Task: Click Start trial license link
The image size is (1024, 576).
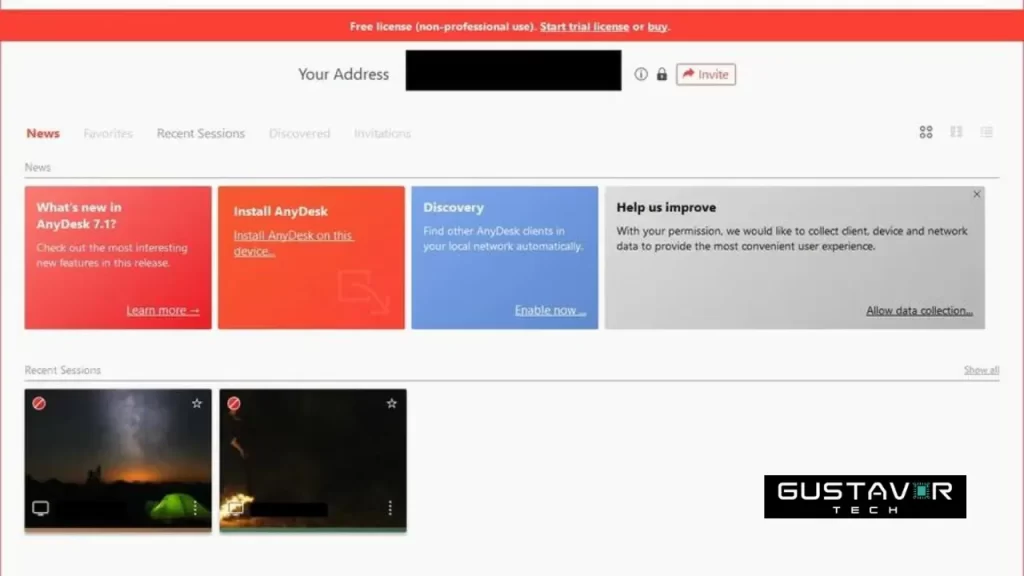Action: (584, 27)
